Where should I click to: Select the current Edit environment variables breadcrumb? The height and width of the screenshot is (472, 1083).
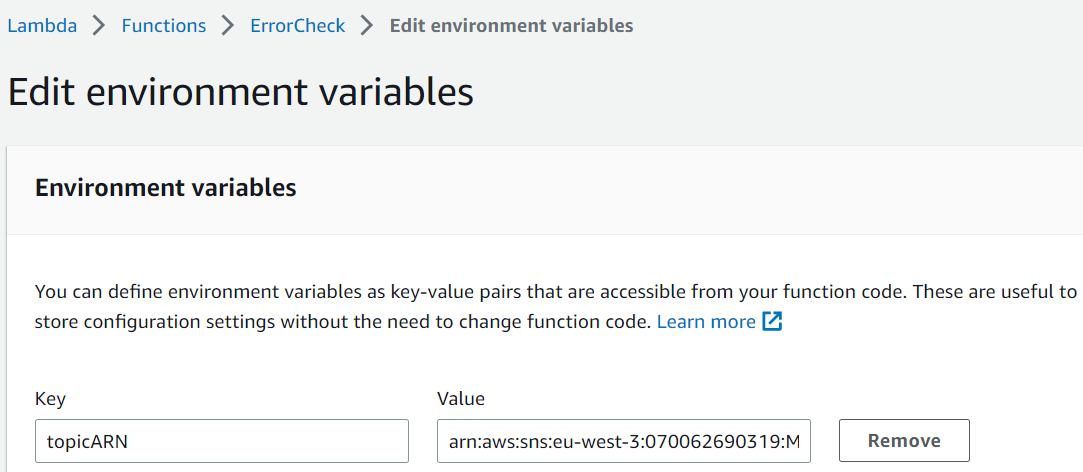click(511, 26)
